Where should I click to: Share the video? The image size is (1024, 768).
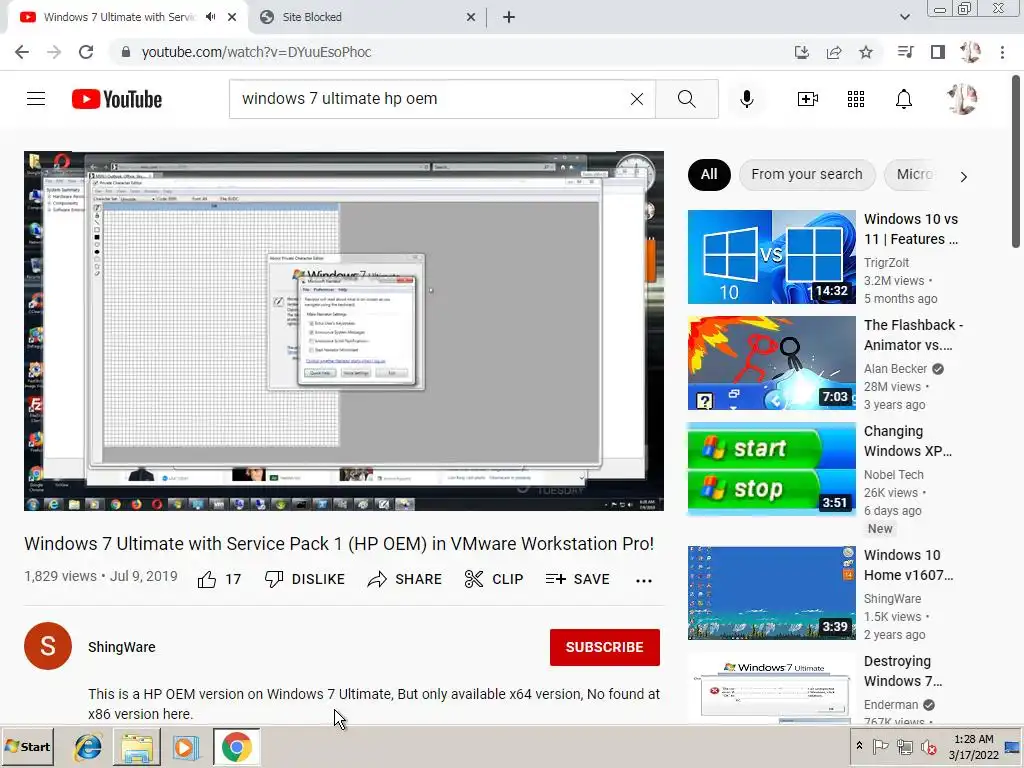pos(405,579)
